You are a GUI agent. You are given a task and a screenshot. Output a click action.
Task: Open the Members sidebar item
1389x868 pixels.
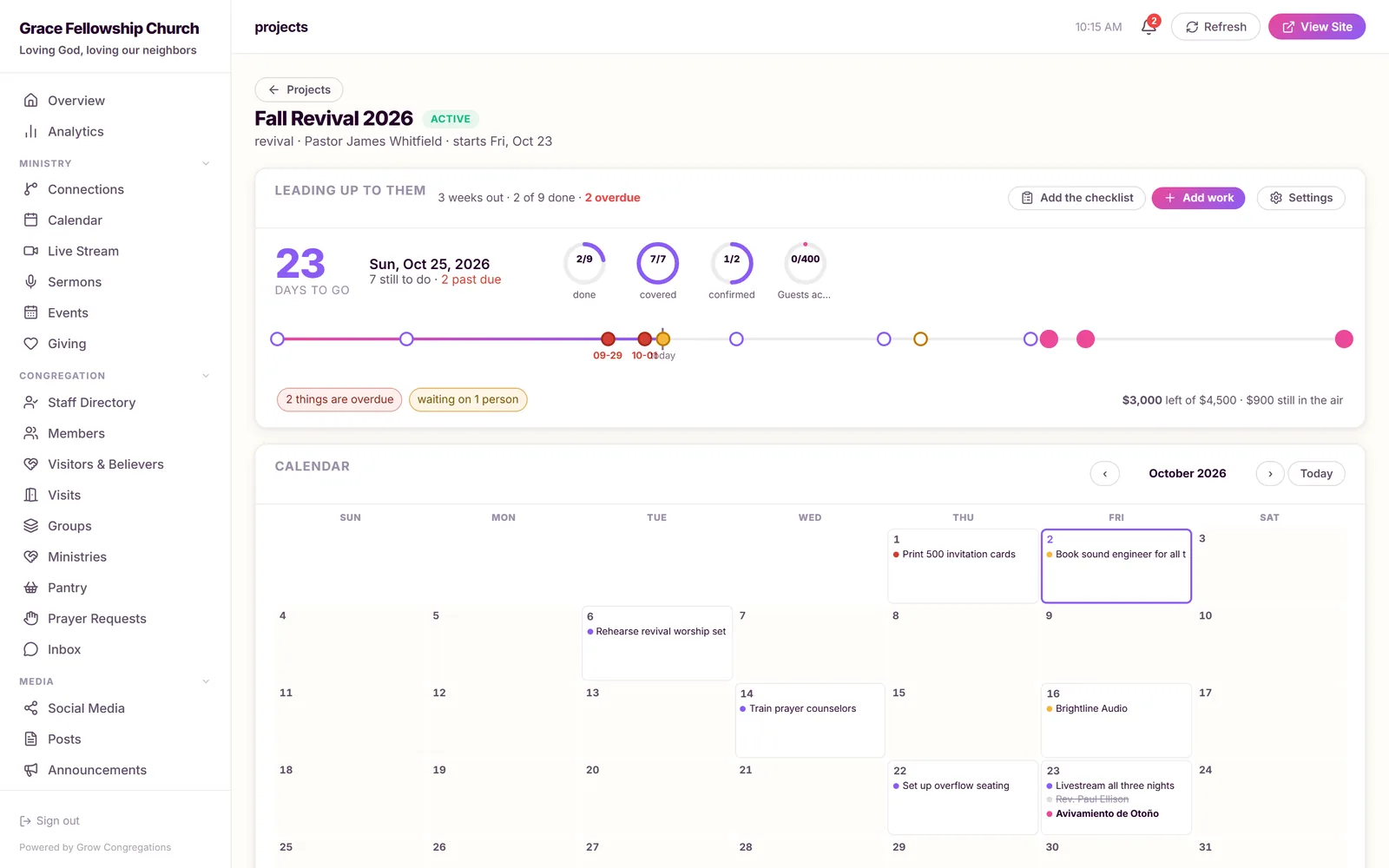click(x=115, y=433)
